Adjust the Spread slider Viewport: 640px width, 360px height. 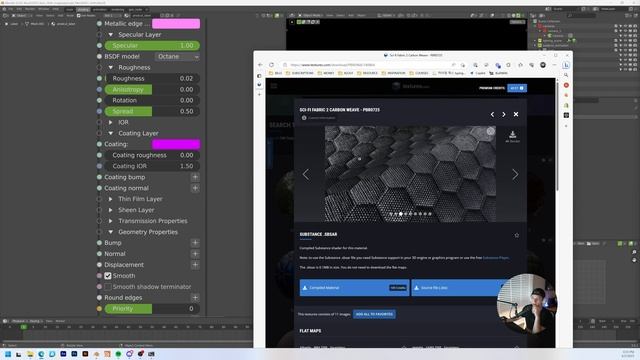(x=152, y=111)
